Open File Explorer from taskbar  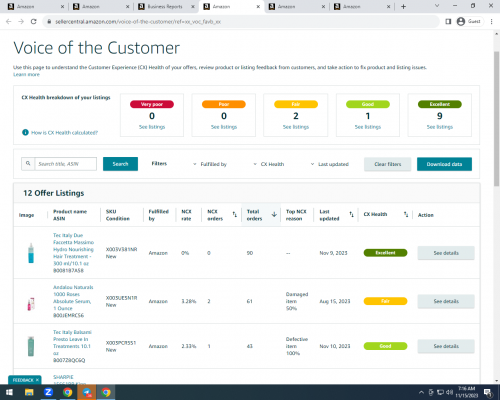[x=29, y=392]
